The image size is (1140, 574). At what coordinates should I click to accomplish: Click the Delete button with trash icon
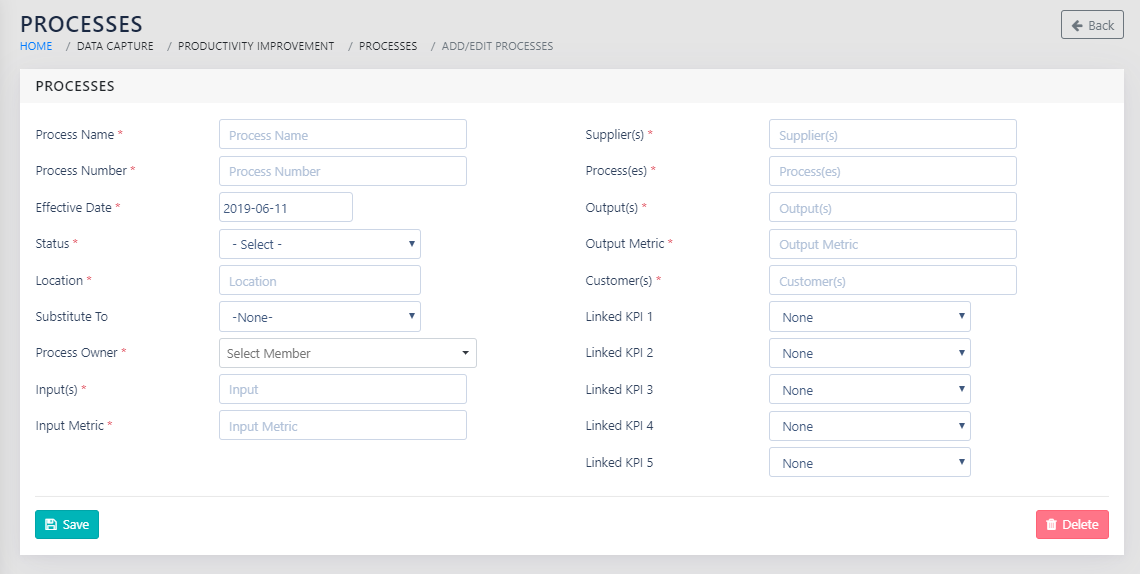(x=1072, y=524)
